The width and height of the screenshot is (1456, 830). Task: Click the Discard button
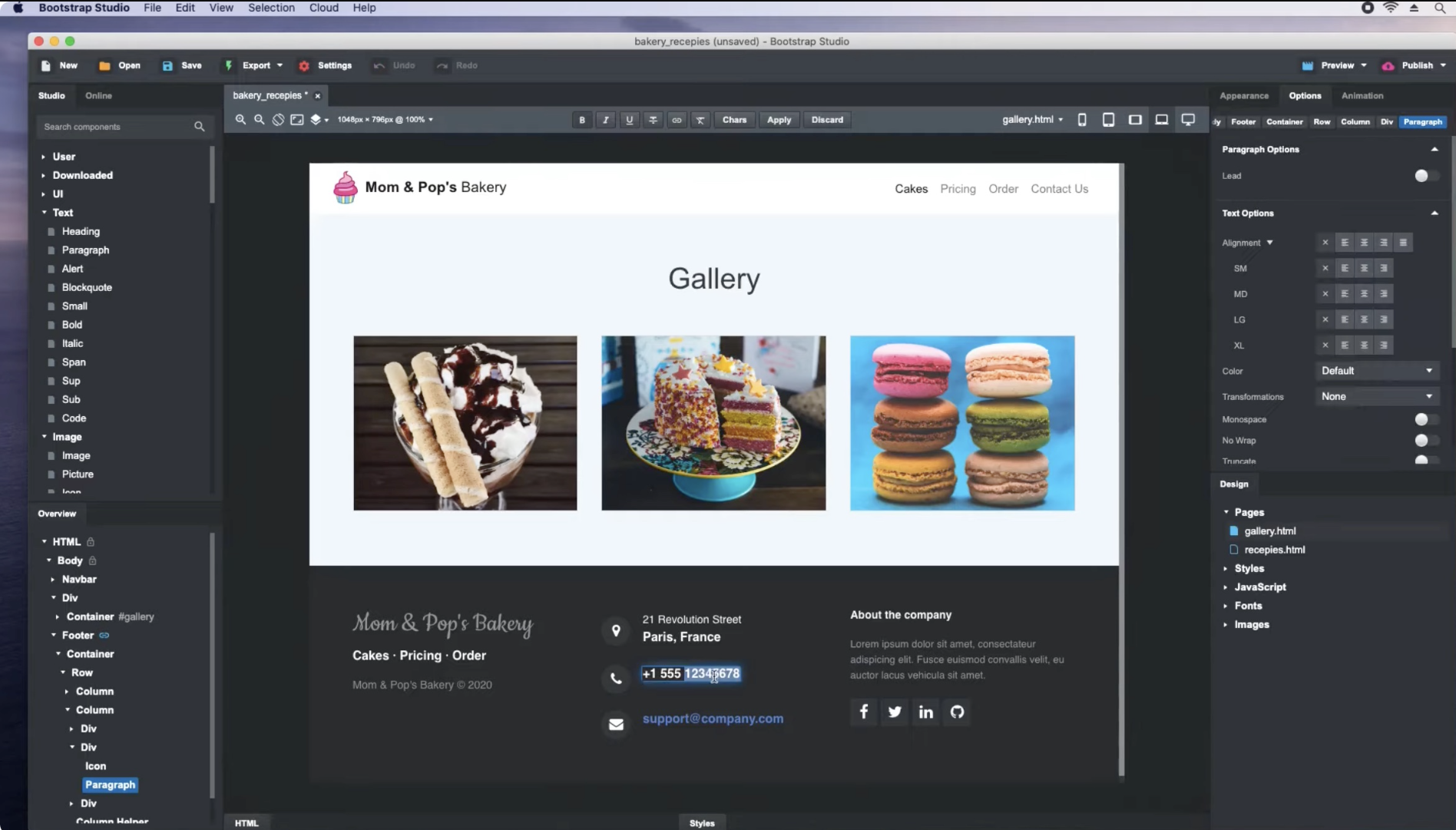coord(827,120)
